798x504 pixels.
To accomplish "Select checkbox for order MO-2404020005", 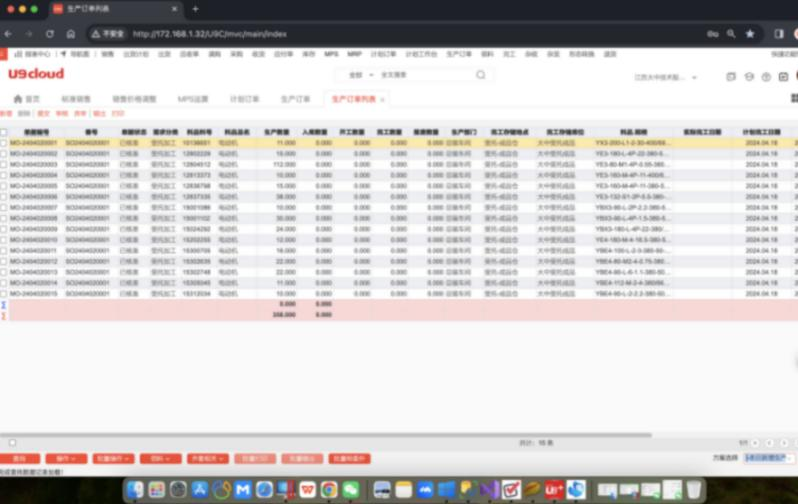I will click(4, 186).
